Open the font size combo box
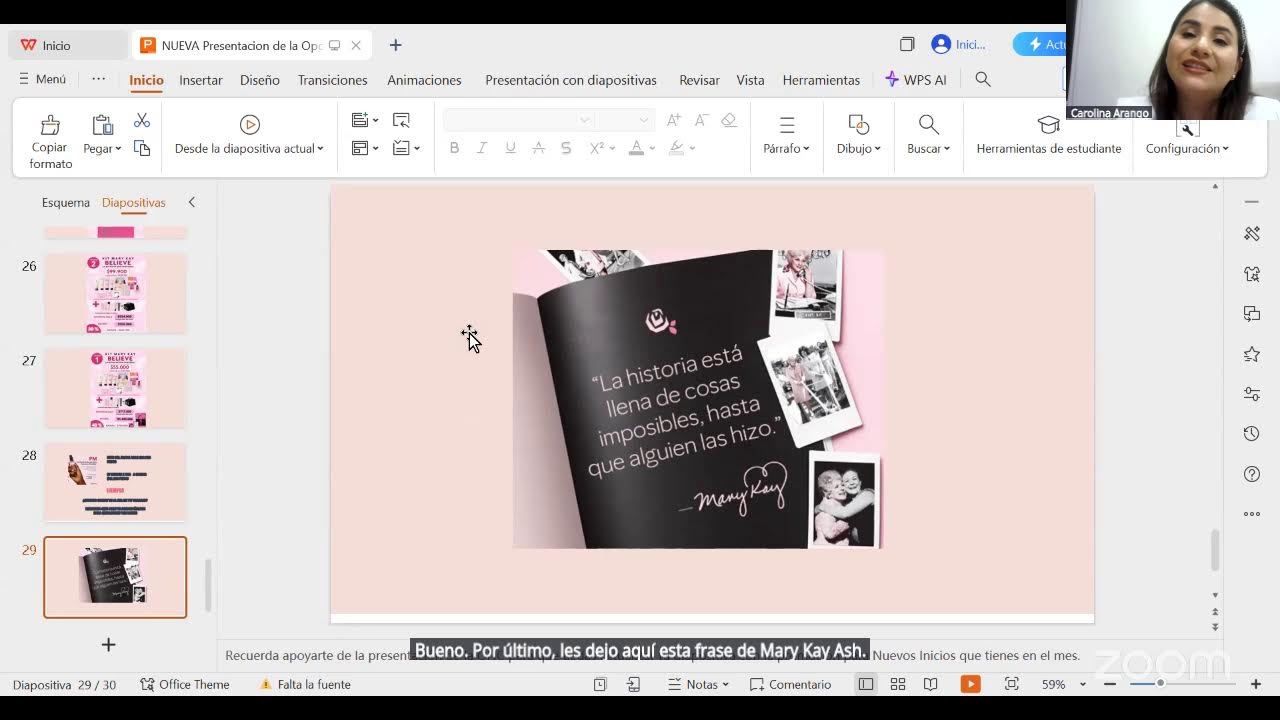This screenshot has height=720, width=1280. coord(624,120)
